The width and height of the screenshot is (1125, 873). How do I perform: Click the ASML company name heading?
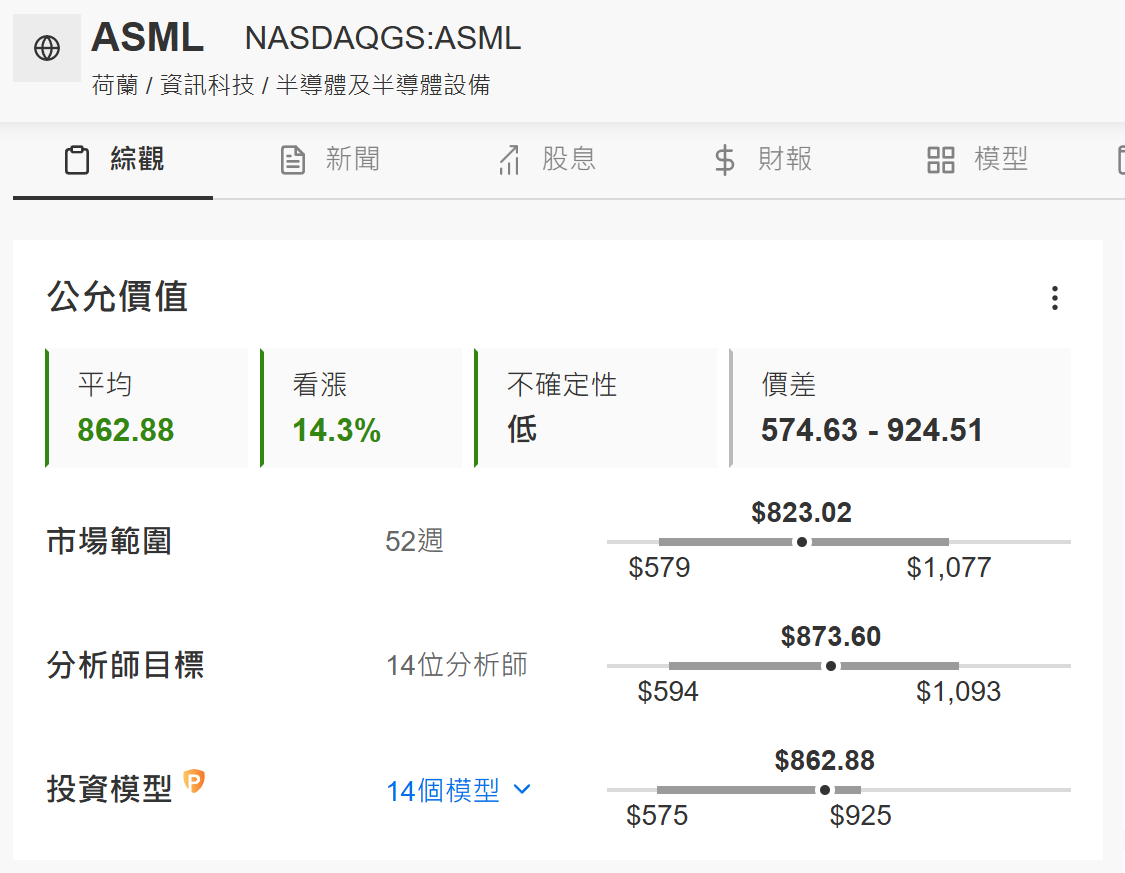click(148, 37)
